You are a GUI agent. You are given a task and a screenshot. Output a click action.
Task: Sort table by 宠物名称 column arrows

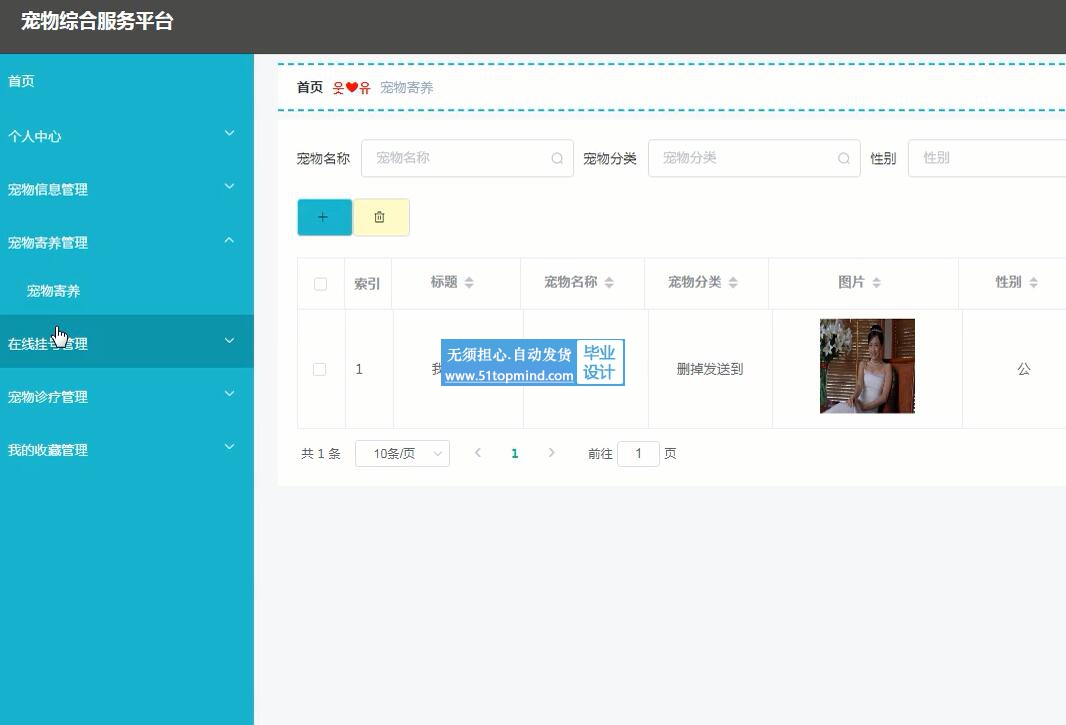click(x=609, y=282)
